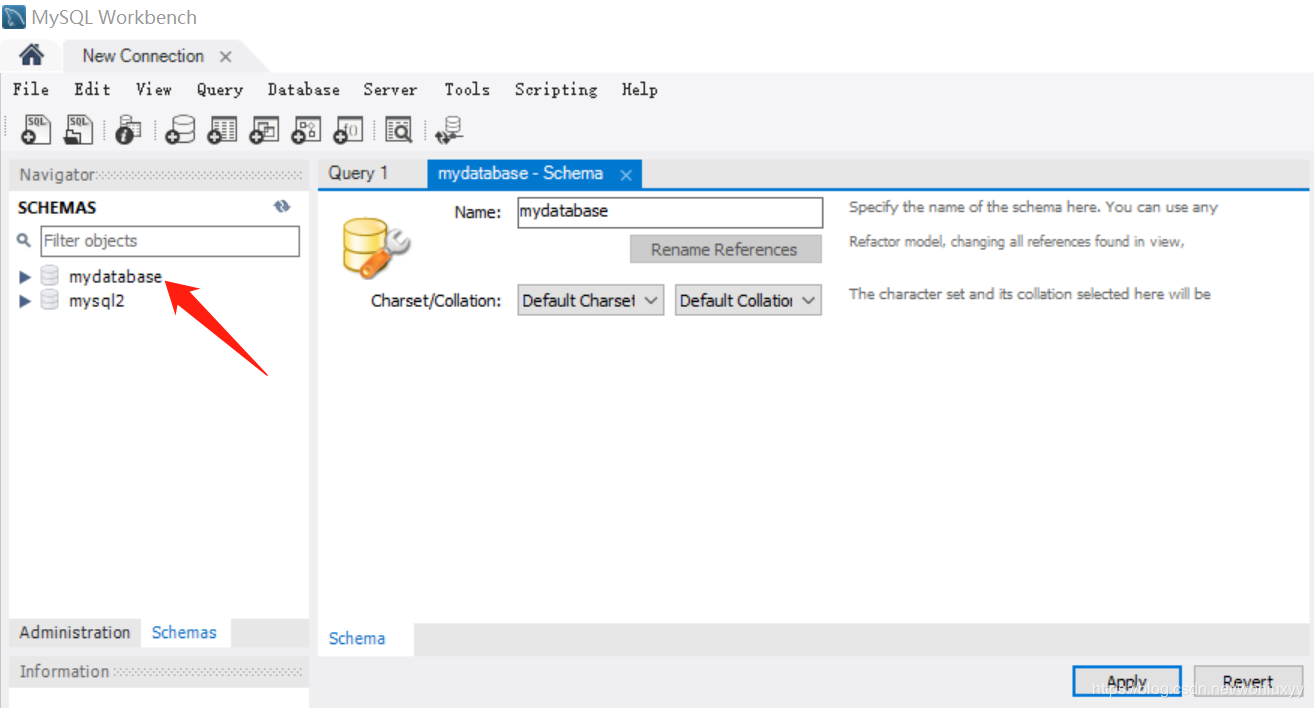Select the mydatabase - Schema tab
Viewport: 1314px width, 708px height.
tap(520, 173)
